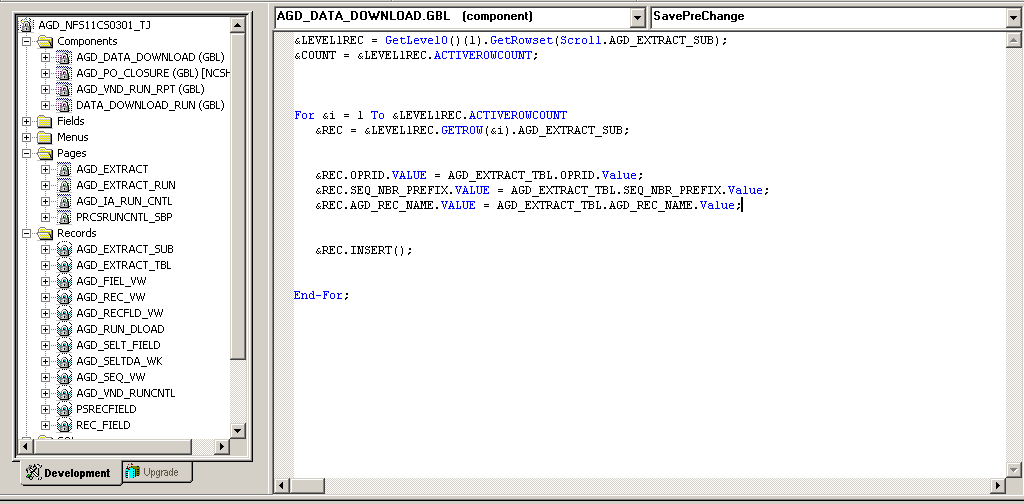Expand the AGD_EXTRACT page node

tap(45, 169)
